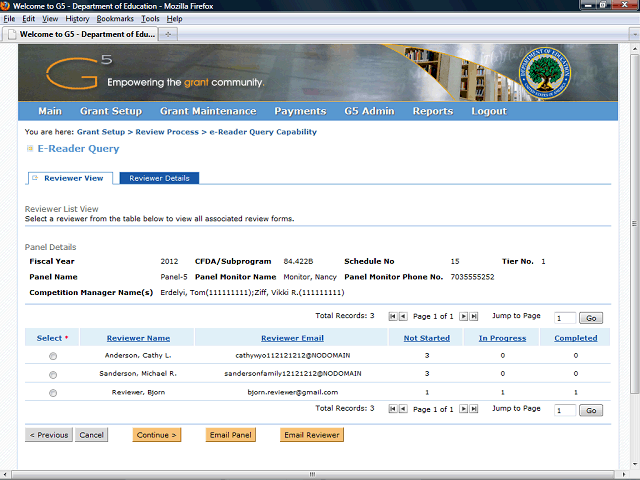The image size is (640, 480).
Task: Click the Email Reviewer button
Action: pos(312,435)
